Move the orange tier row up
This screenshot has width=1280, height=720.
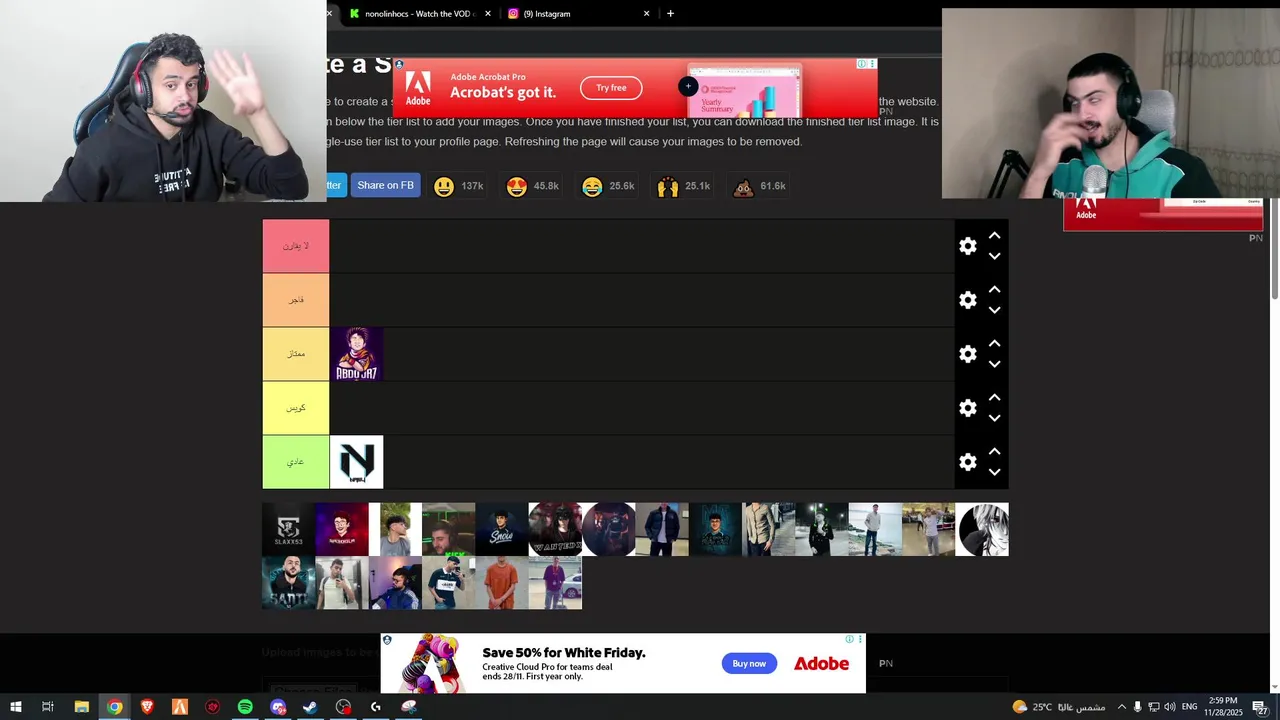pos(995,290)
